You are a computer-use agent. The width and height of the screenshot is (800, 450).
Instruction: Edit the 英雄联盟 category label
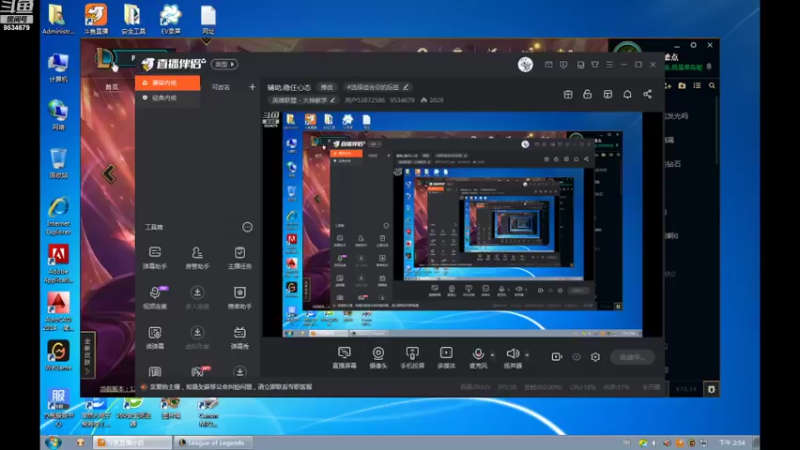click(303, 100)
